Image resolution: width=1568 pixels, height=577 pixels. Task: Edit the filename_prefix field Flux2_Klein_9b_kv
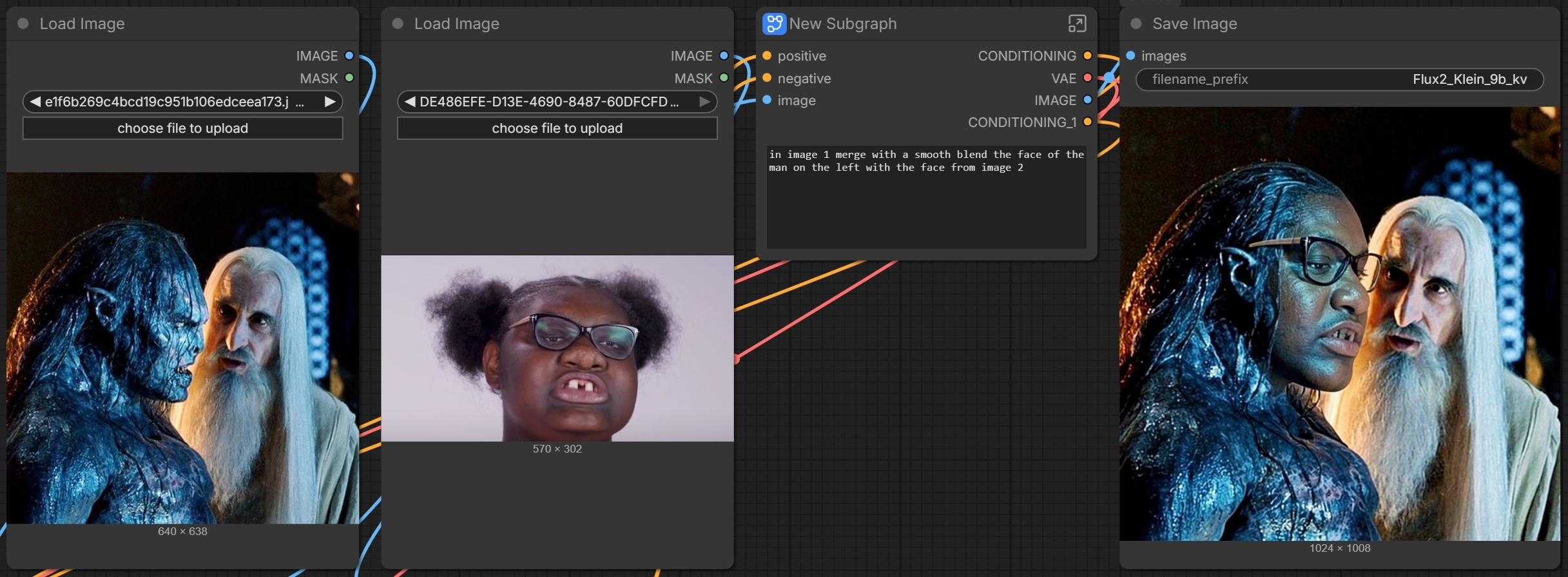pos(1339,79)
